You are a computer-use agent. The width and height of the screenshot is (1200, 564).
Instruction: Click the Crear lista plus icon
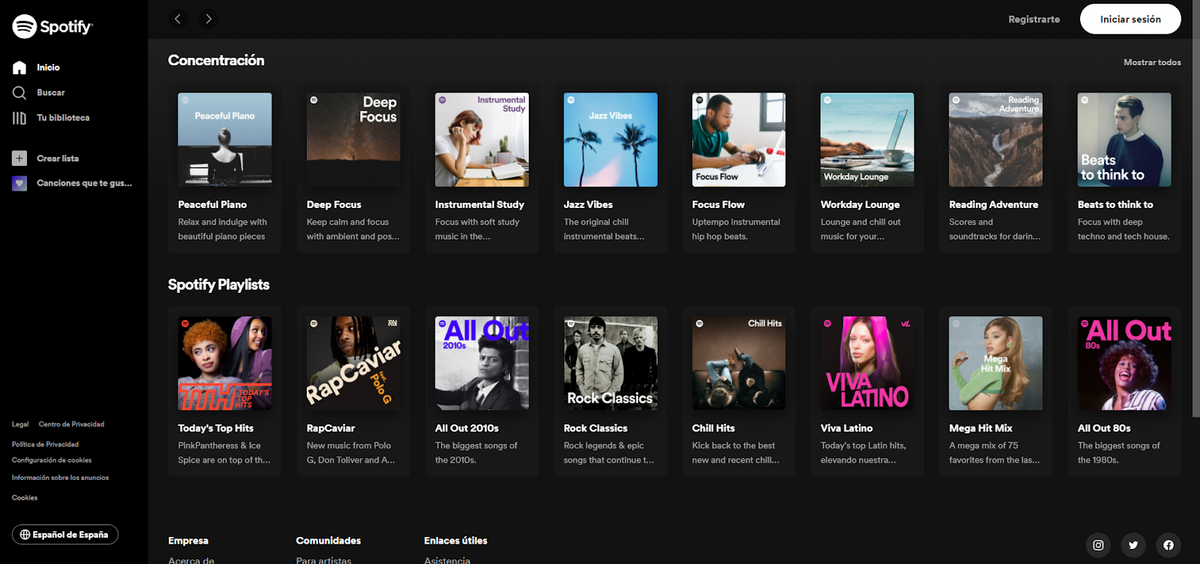tap(19, 158)
